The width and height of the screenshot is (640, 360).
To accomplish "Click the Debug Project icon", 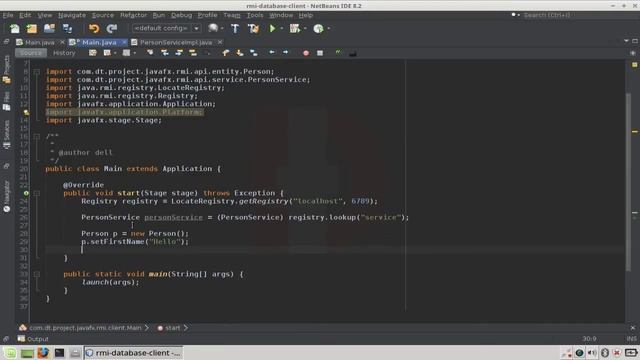I will pos(294,28).
